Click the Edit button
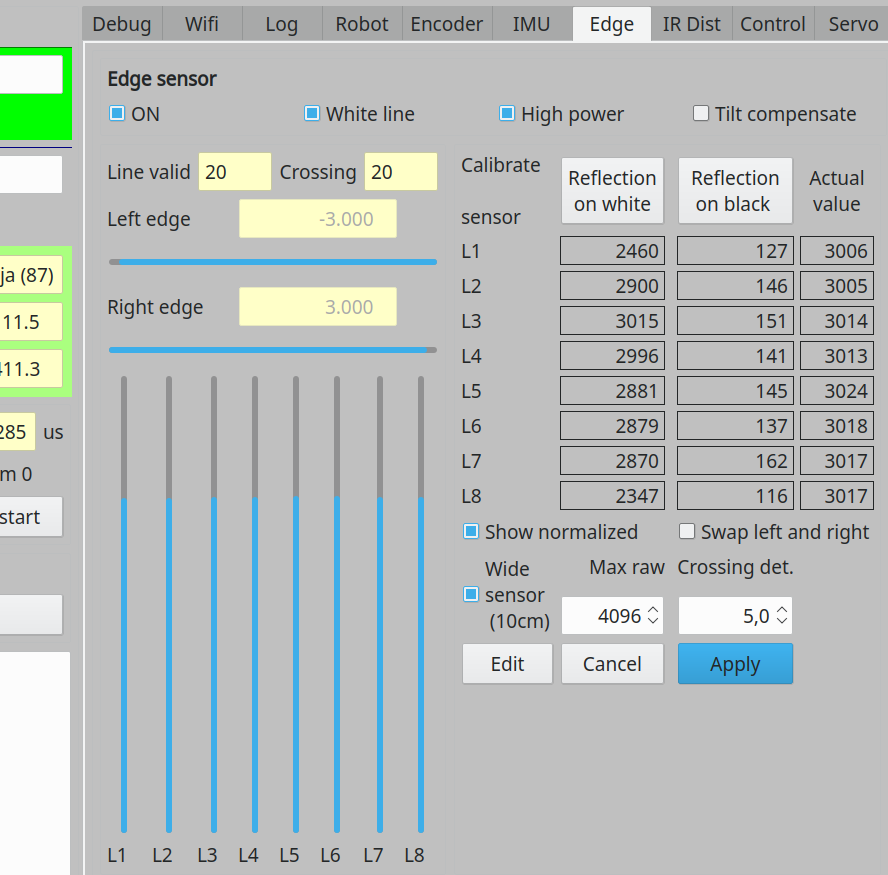The width and height of the screenshot is (888, 875). coord(507,663)
